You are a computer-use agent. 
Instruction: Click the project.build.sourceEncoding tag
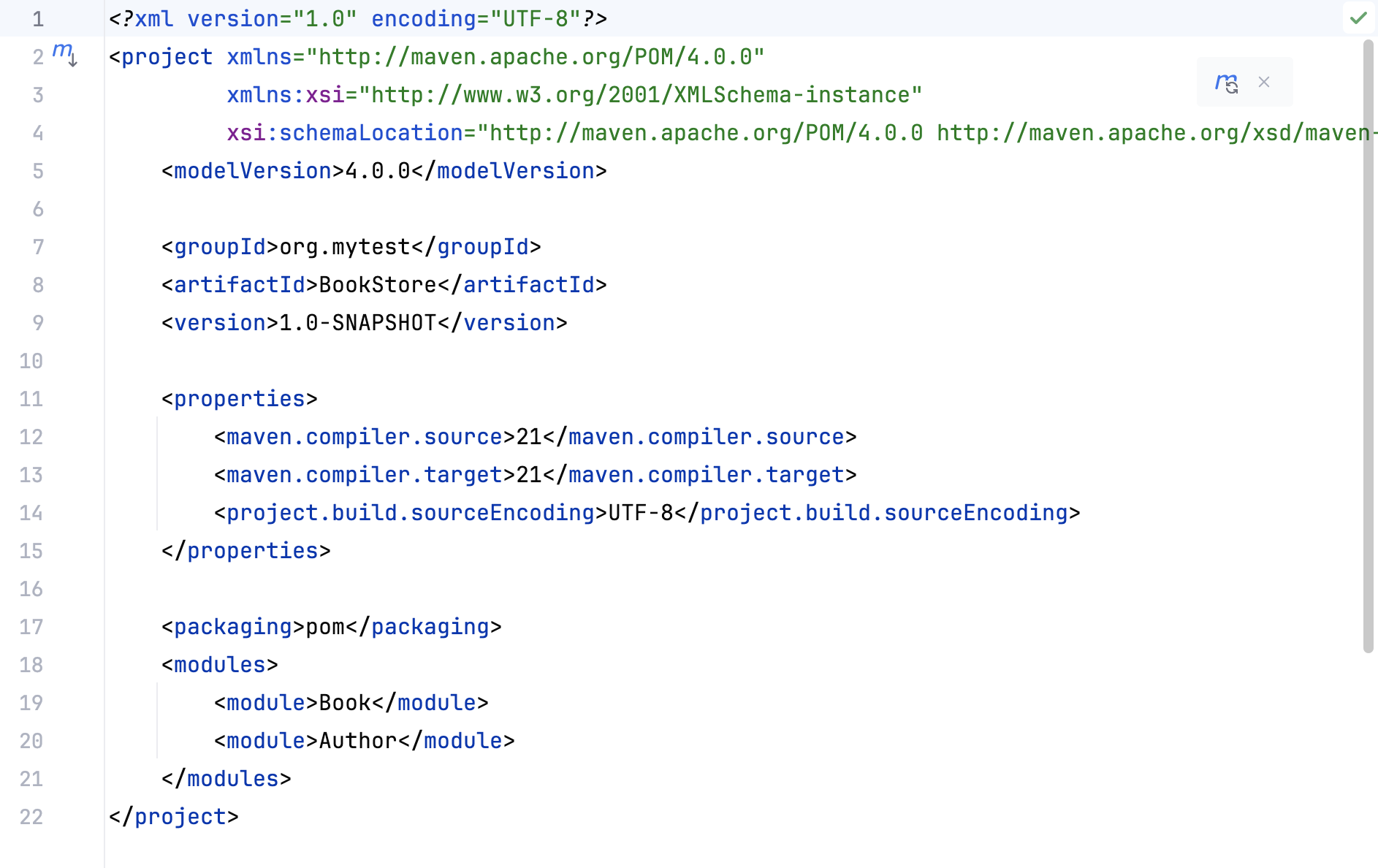coord(411,512)
